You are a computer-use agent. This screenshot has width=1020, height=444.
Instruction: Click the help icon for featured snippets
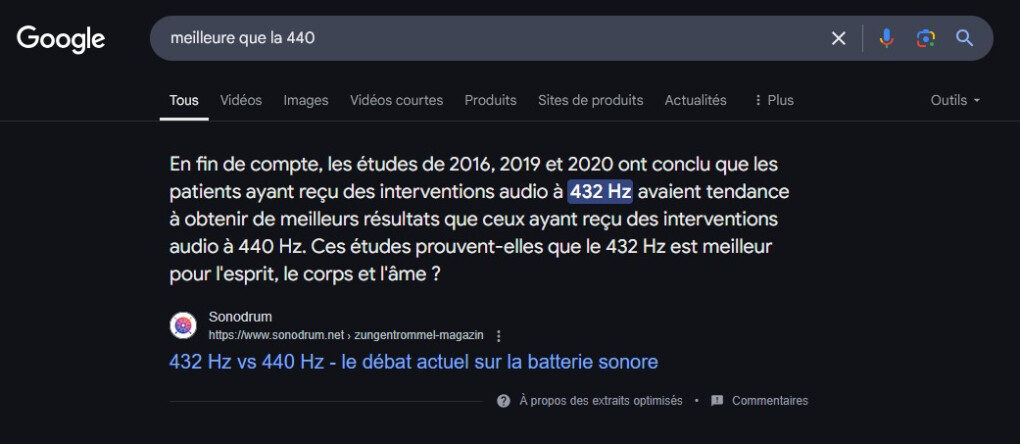point(503,401)
